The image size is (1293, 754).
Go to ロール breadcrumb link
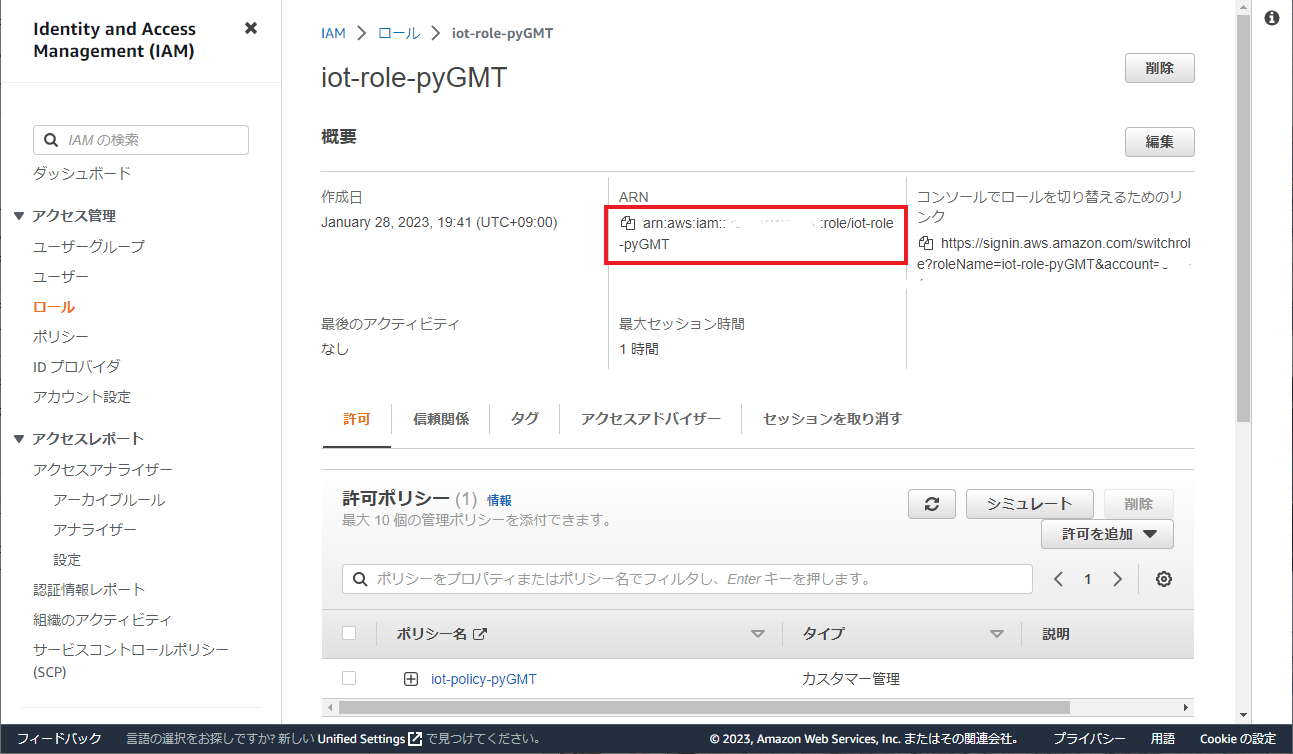coord(399,33)
